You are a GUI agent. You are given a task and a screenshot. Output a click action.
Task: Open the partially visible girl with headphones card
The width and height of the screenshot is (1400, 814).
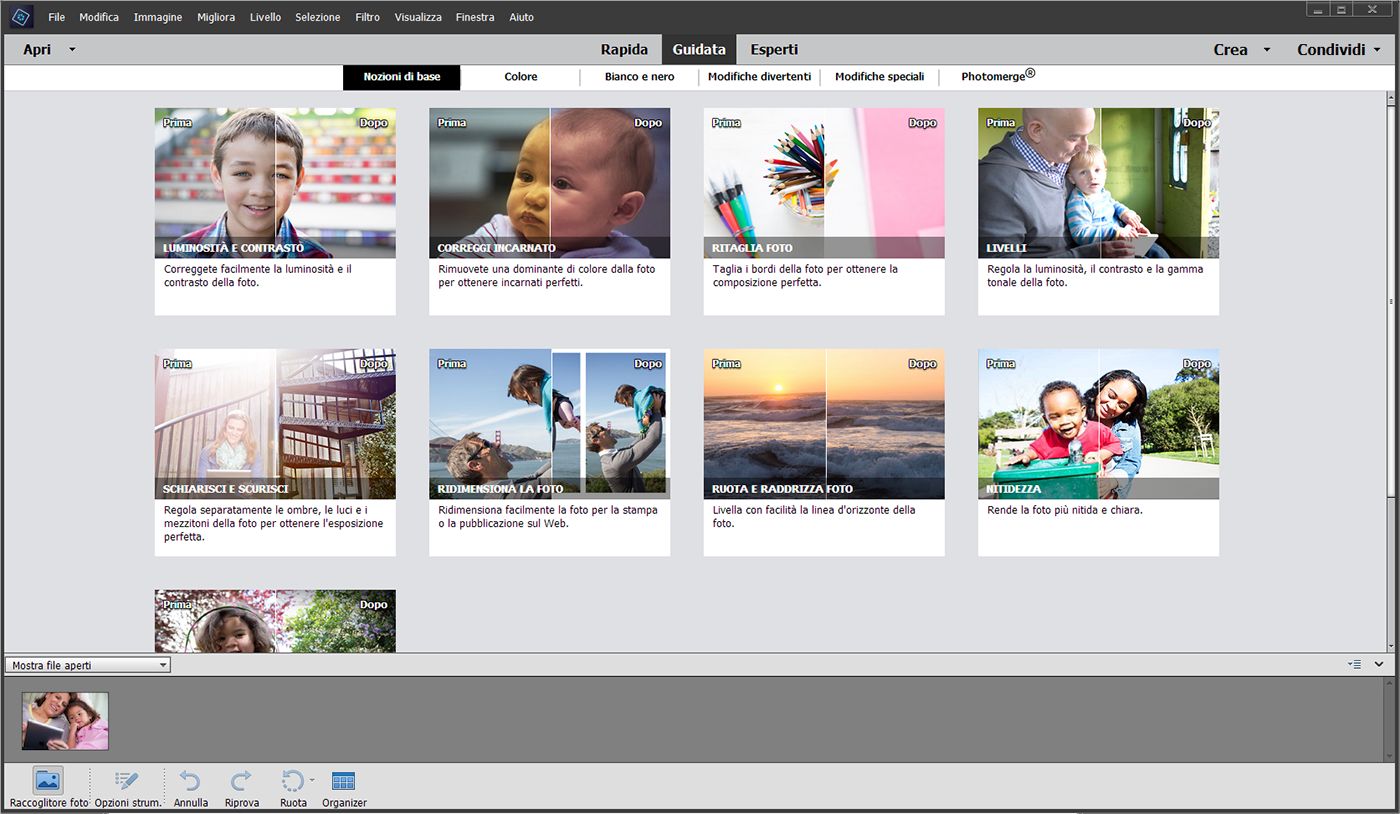click(275, 621)
